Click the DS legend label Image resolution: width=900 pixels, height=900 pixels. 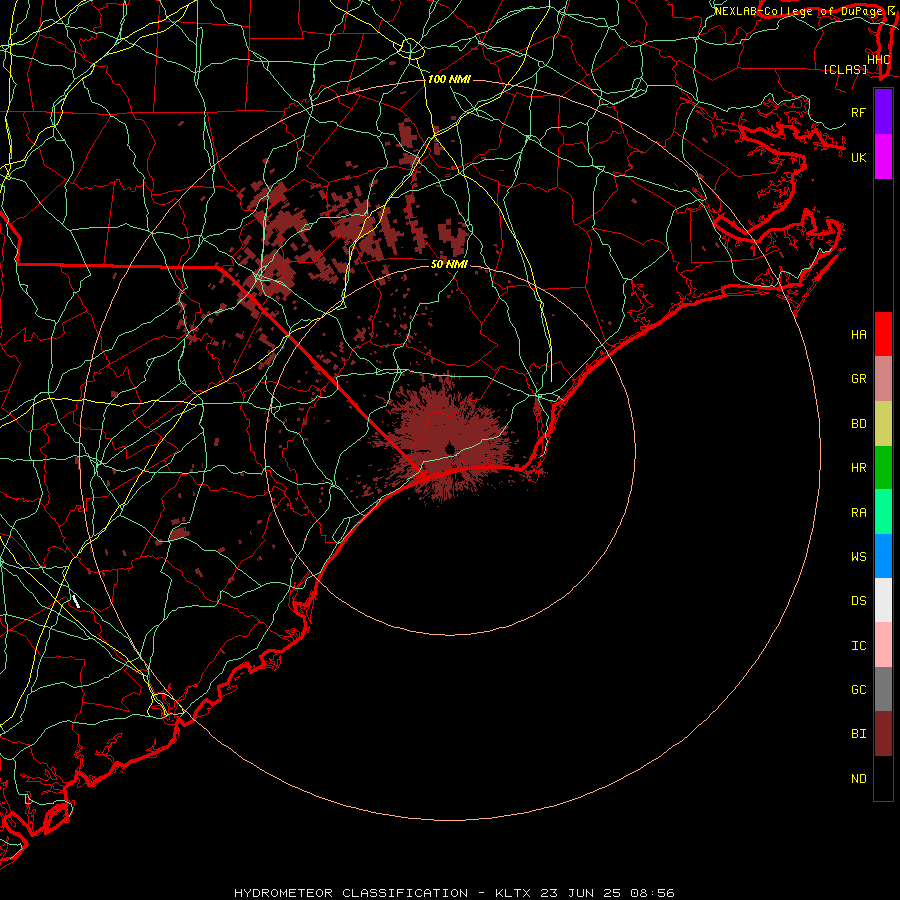click(x=858, y=601)
